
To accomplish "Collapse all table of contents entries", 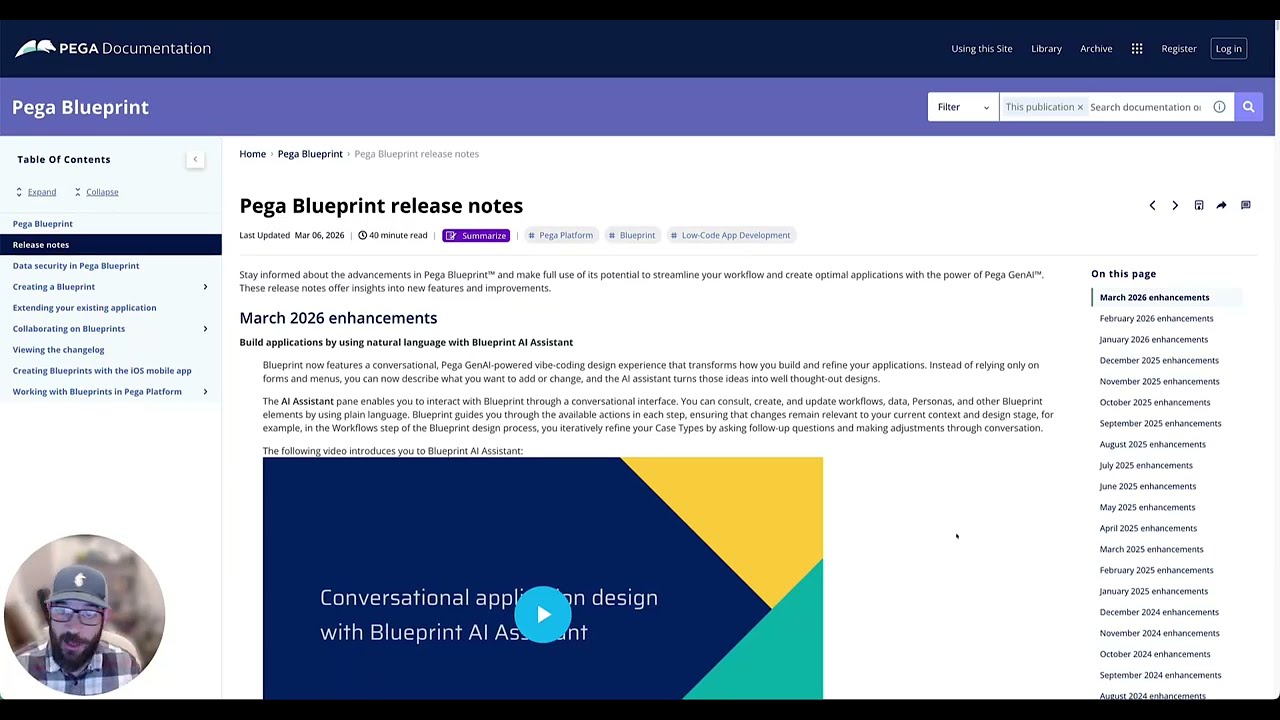I will click(95, 192).
